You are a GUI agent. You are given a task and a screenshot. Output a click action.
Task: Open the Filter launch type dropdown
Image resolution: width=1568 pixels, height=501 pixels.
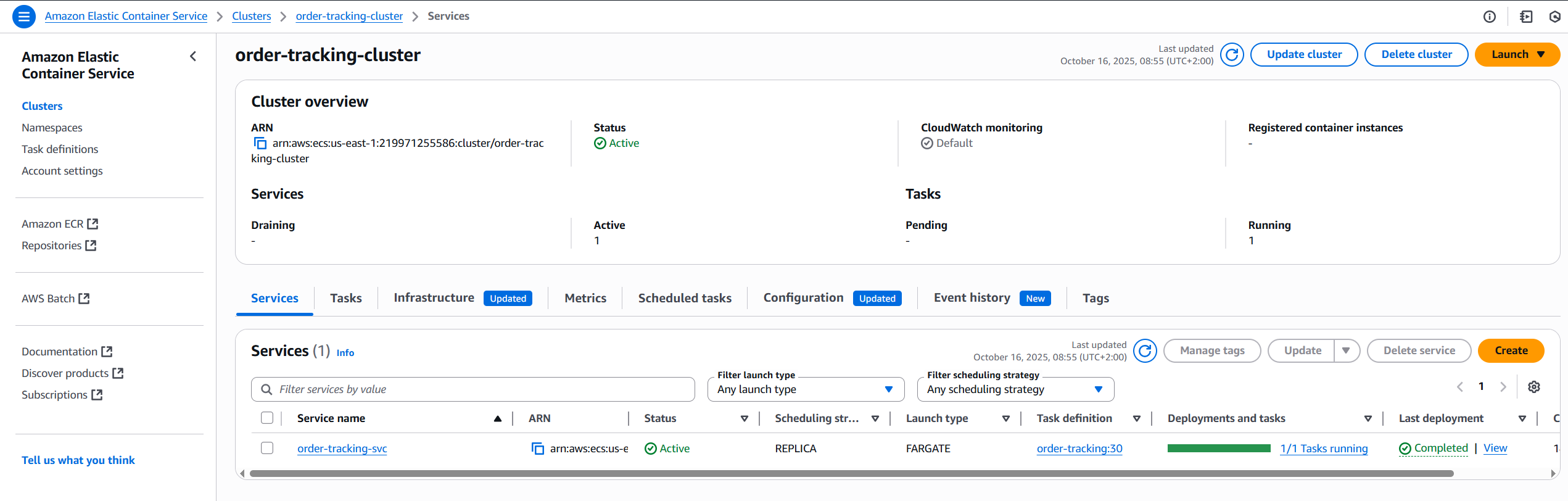coord(806,389)
